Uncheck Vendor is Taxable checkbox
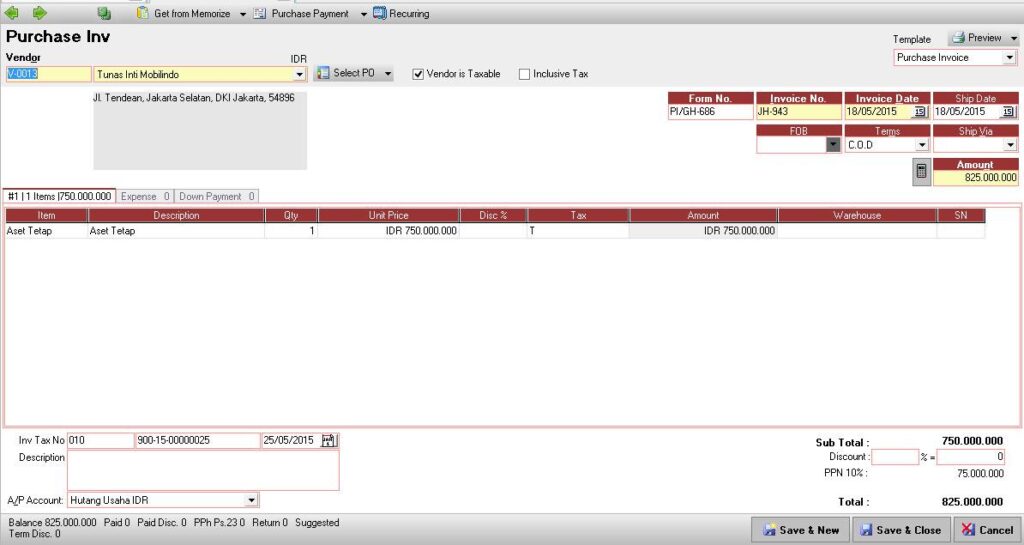This screenshot has height=545, width=1024. (x=418, y=74)
